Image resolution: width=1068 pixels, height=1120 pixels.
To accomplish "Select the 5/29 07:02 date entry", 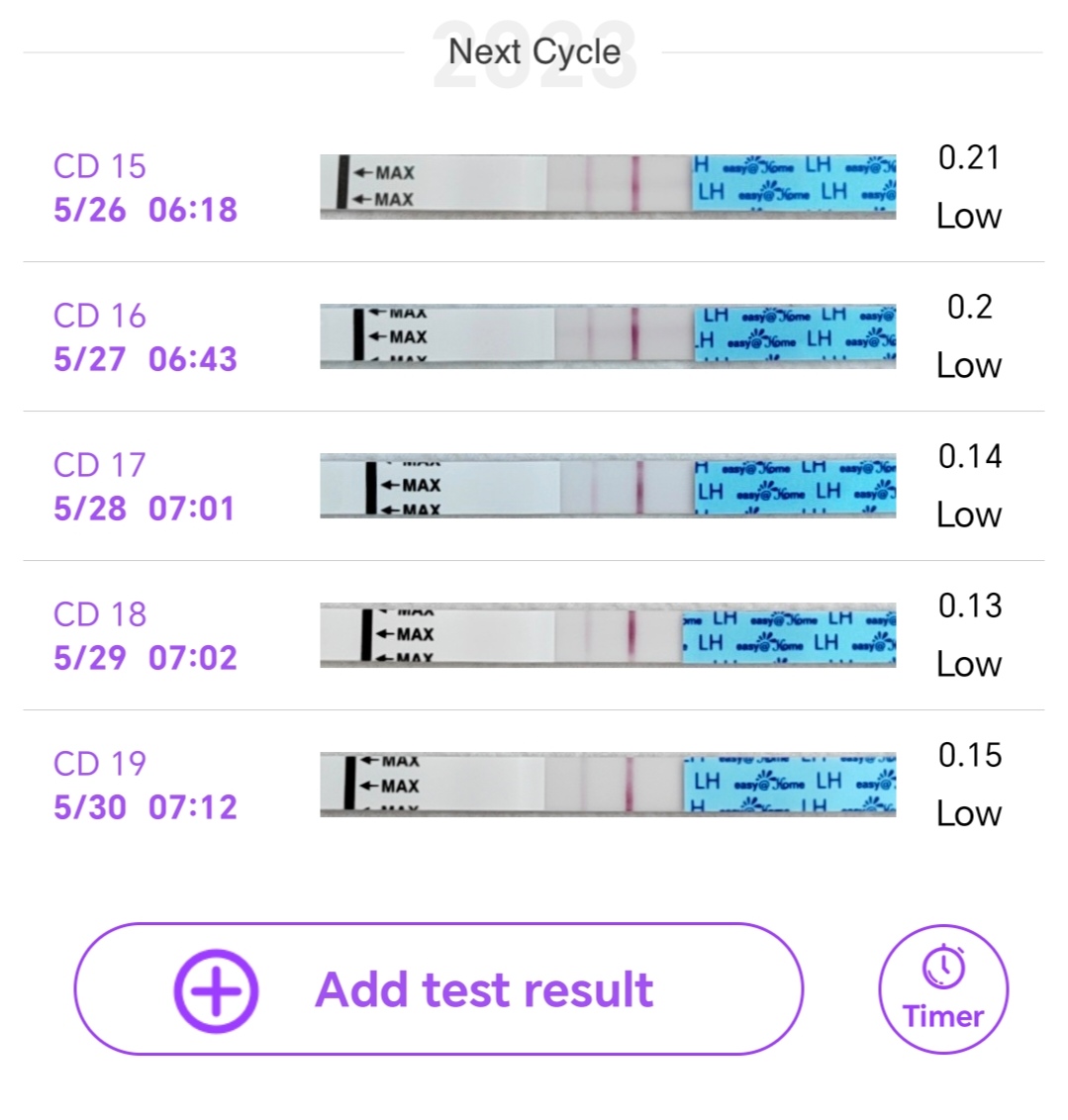I will 146,658.
